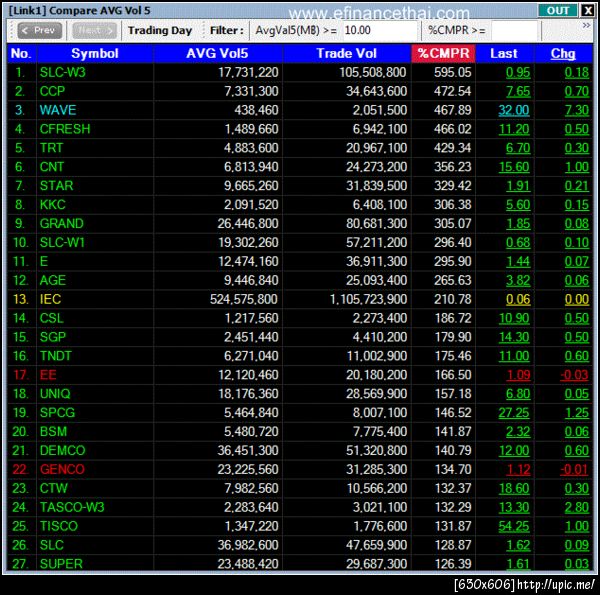Sort by the Trade Vol column header
This screenshot has height=595, width=600.
(346, 53)
